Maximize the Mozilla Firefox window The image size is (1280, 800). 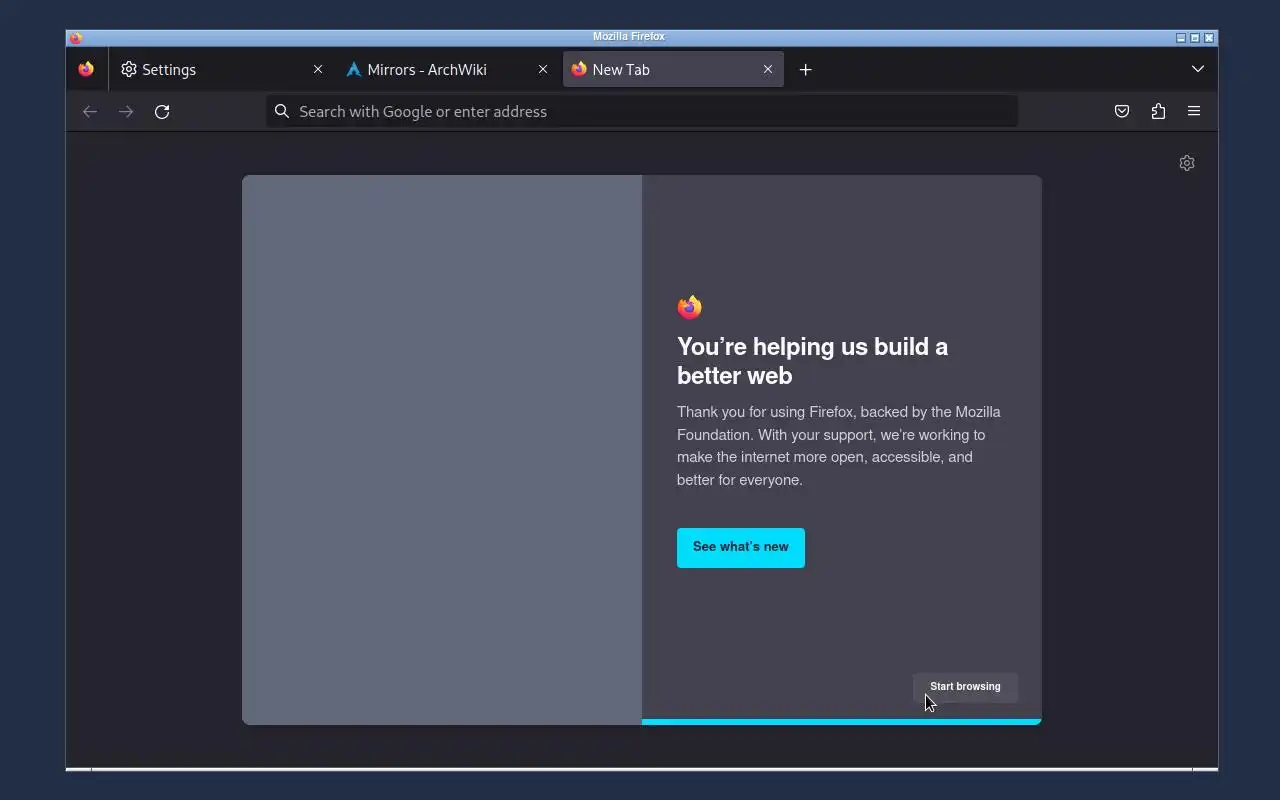click(1195, 38)
